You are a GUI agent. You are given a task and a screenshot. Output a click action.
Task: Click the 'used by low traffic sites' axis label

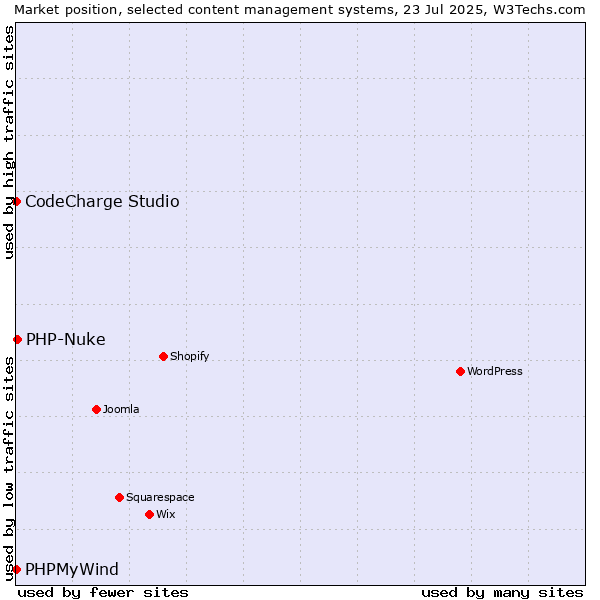(x=8, y=469)
